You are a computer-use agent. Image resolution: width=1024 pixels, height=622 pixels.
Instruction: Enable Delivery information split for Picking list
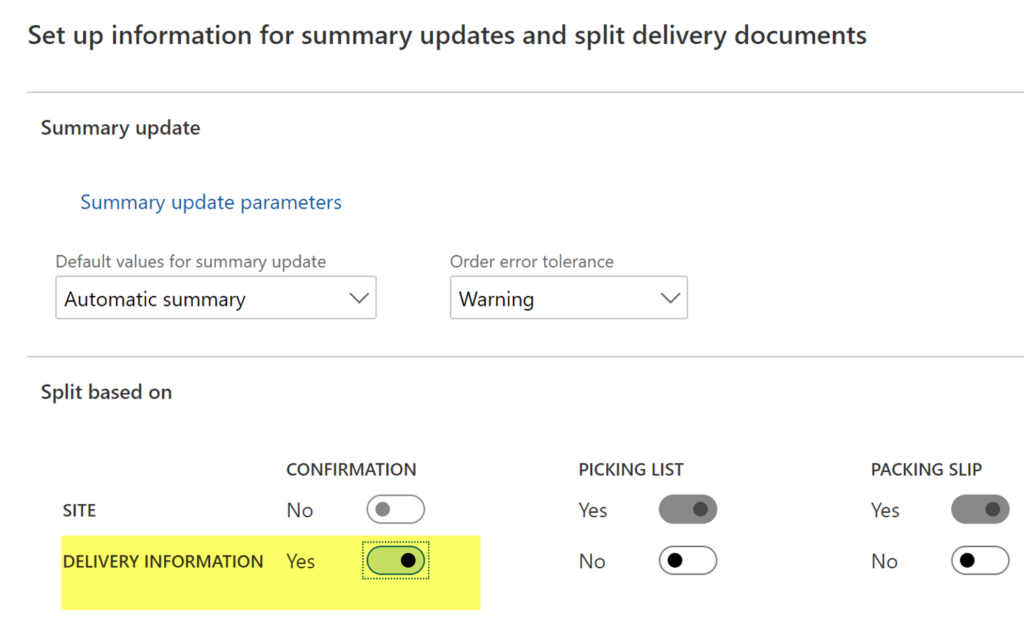688,560
